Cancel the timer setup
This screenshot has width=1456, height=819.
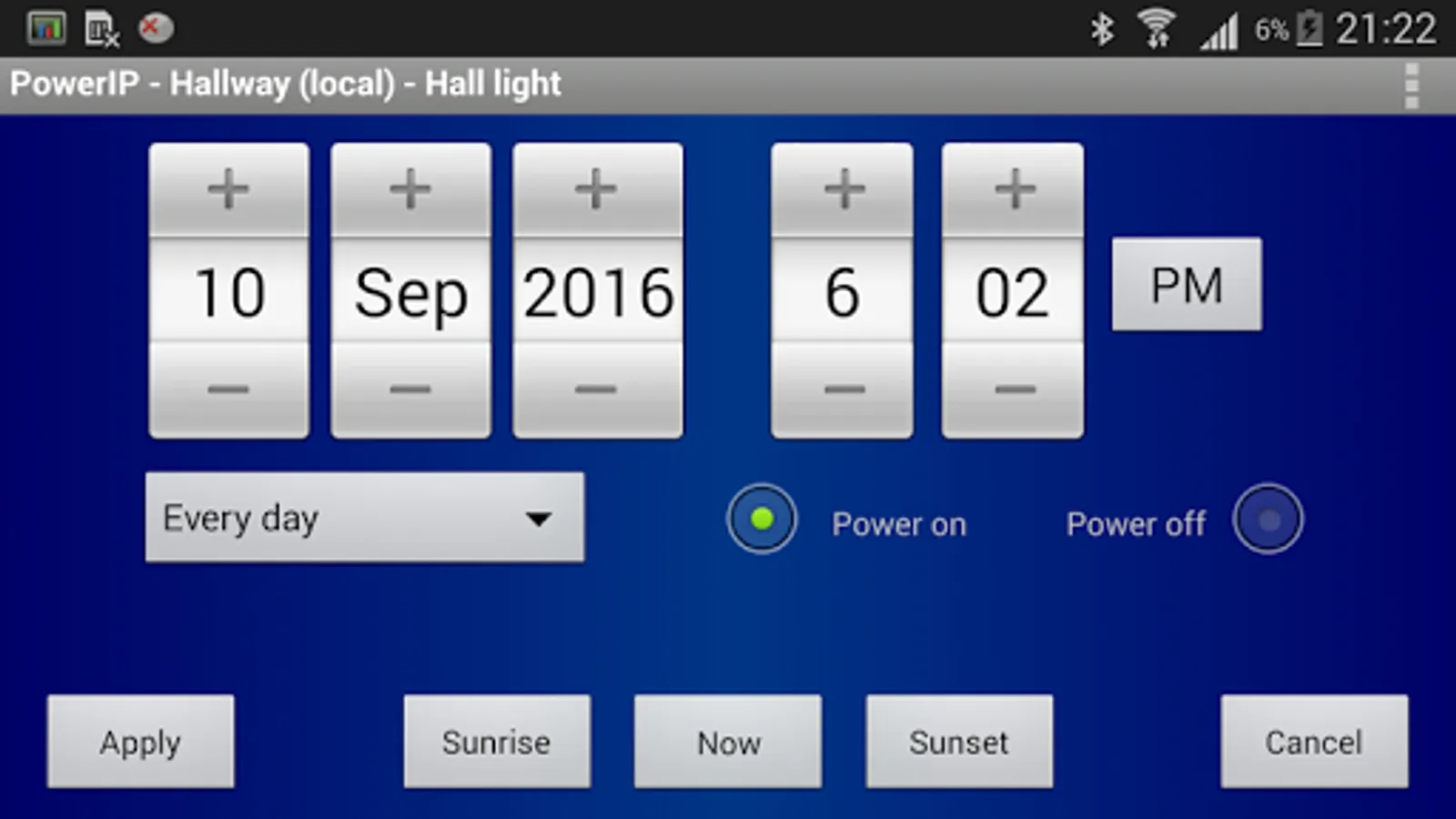(x=1314, y=742)
